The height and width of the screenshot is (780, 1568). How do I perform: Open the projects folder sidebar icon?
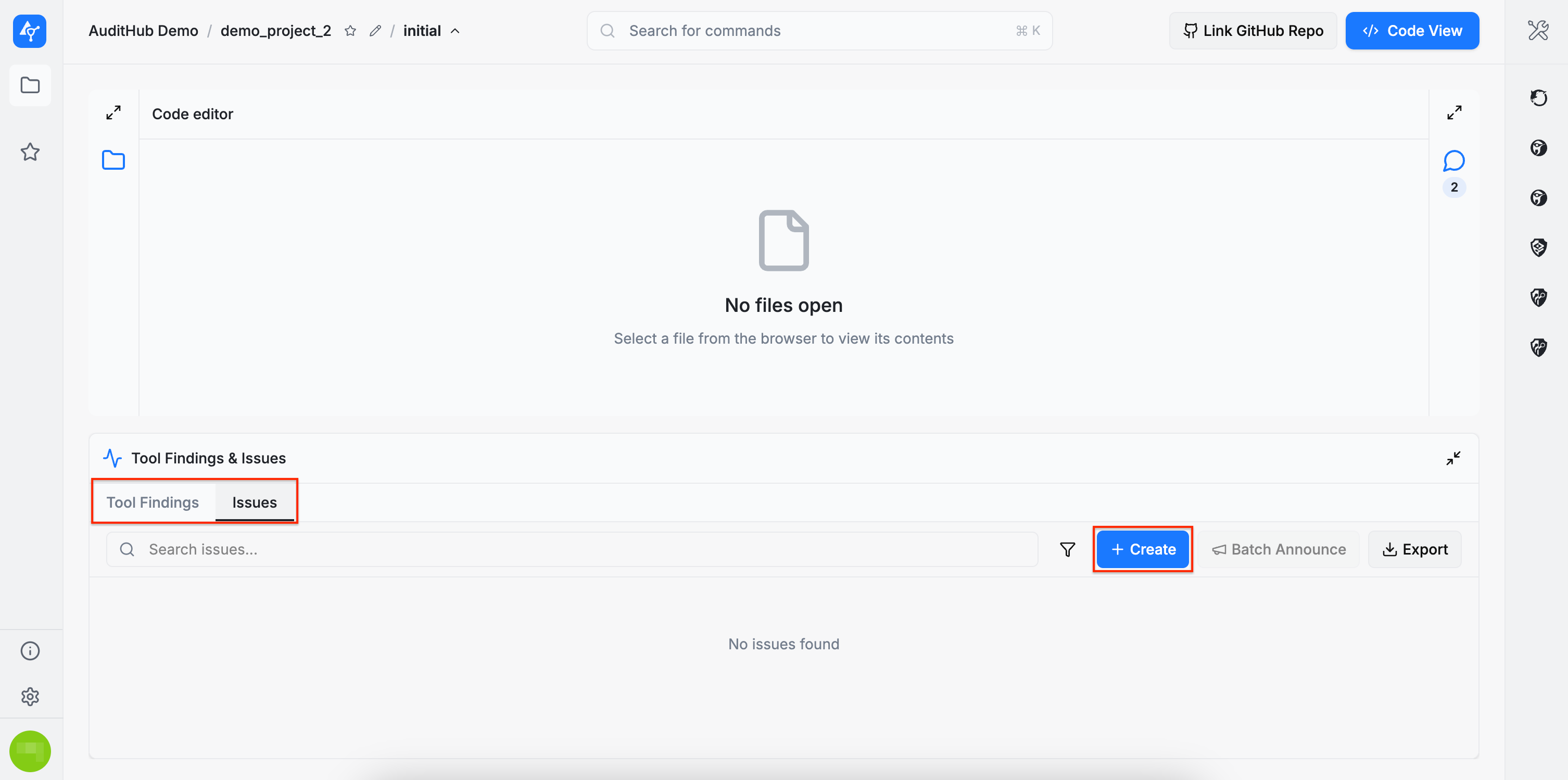pyautogui.click(x=30, y=85)
